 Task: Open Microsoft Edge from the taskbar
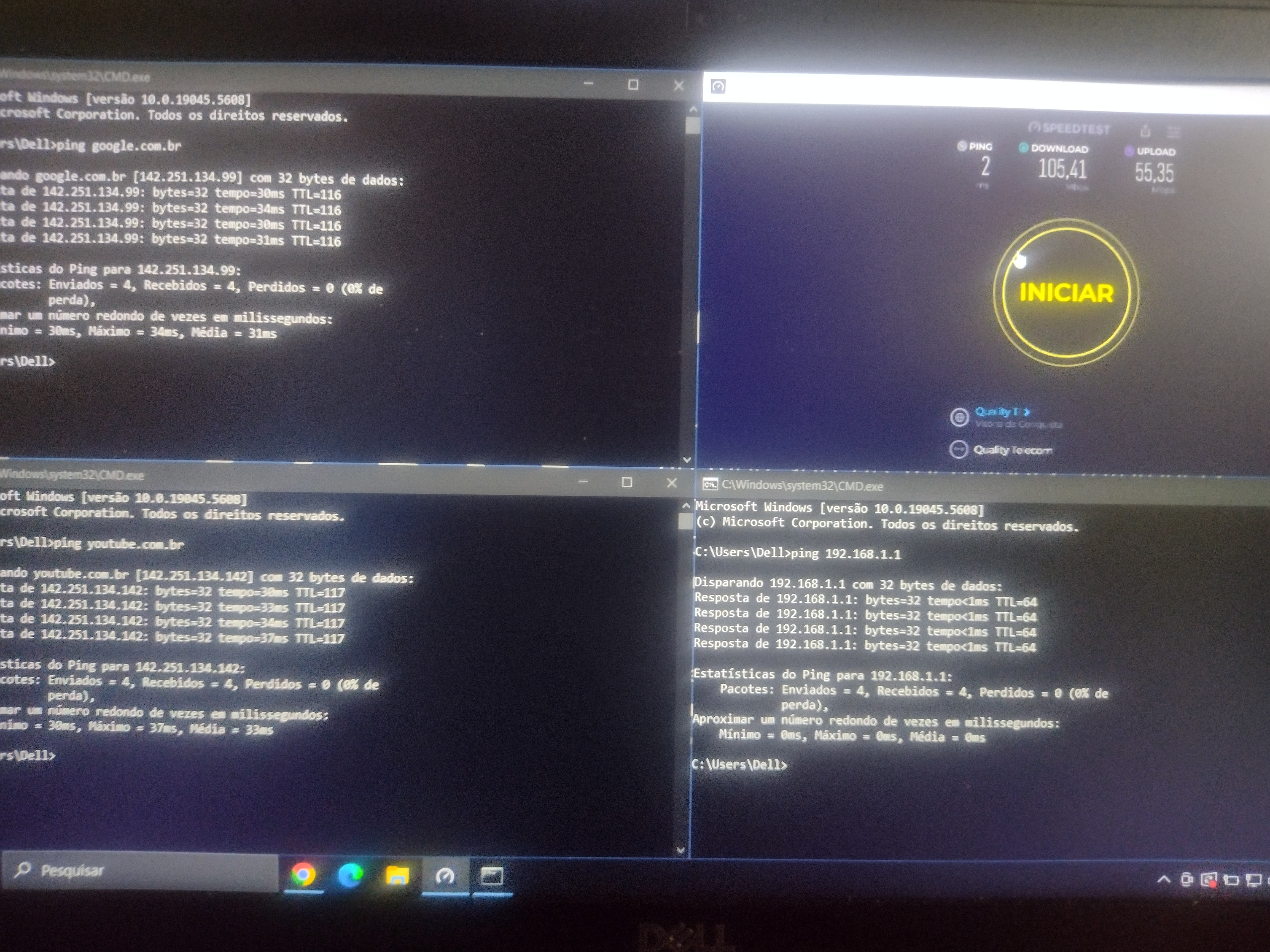350,875
